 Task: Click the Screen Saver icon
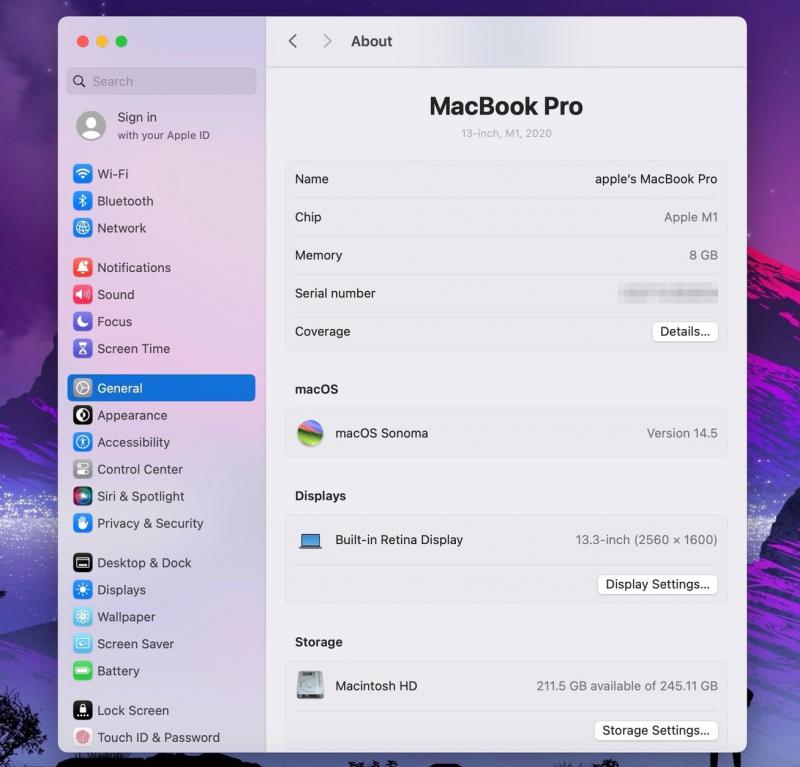(x=83, y=644)
